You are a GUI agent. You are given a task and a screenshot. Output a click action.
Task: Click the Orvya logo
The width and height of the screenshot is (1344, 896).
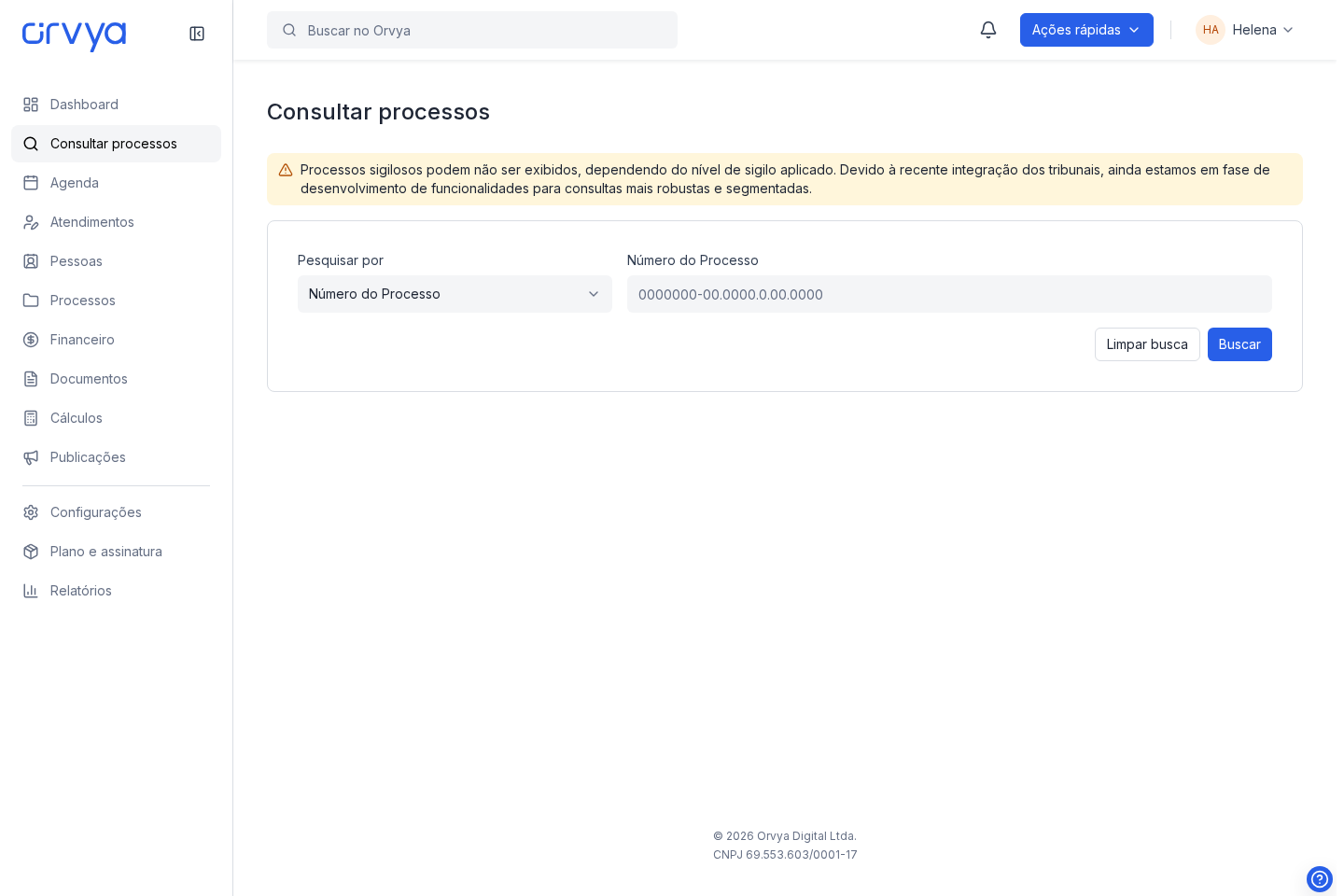click(74, 35)
